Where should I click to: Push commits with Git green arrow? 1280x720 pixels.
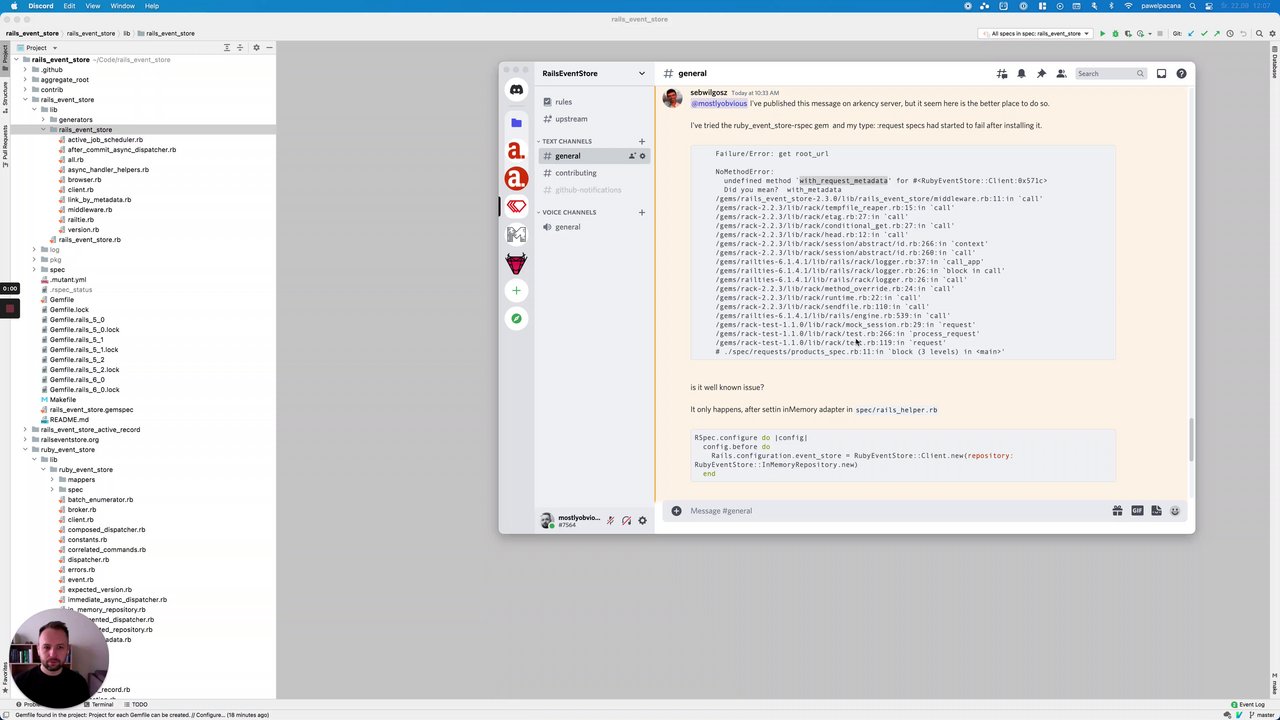pos(1218,33)
